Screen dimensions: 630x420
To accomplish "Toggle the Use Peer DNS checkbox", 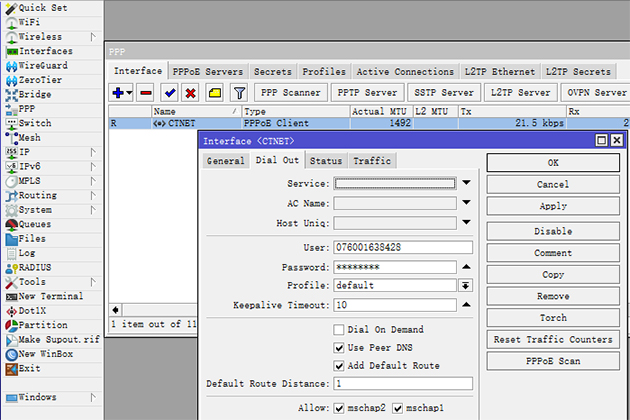I will click(339, 348).
